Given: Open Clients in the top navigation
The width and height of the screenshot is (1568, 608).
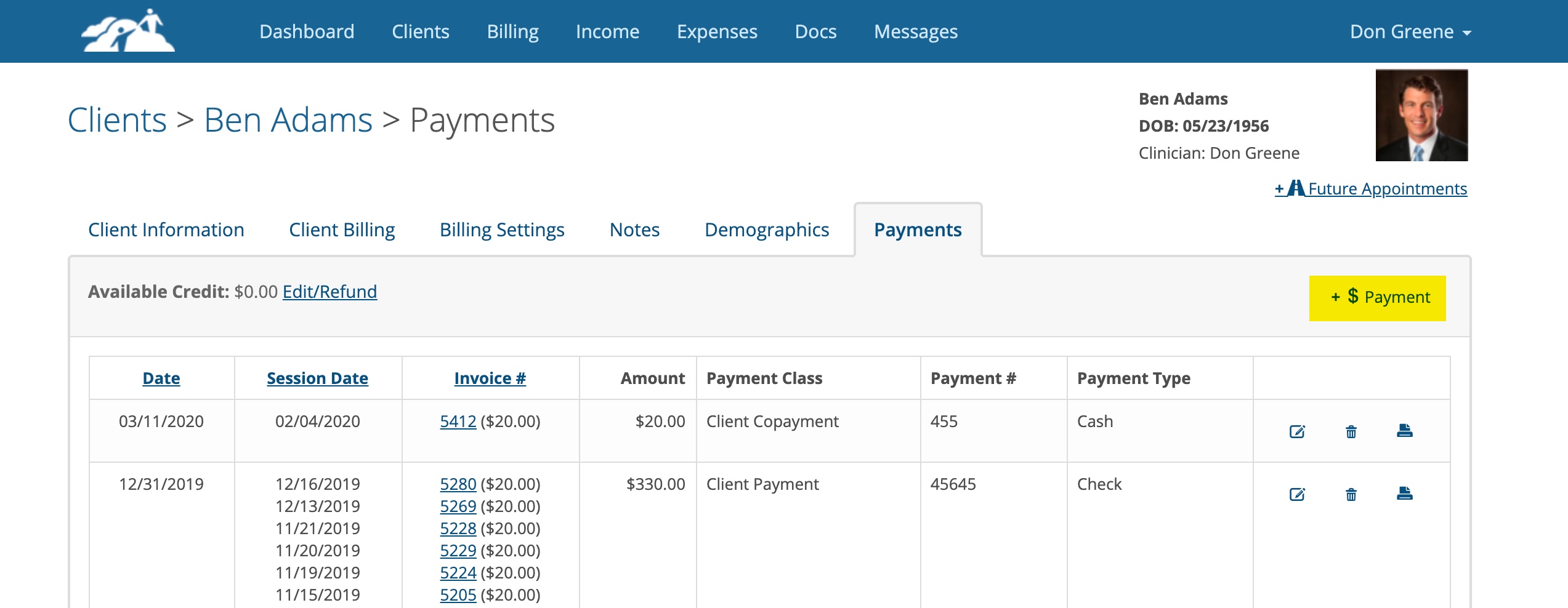Looking at the screenshot, I should click(421, 31).
